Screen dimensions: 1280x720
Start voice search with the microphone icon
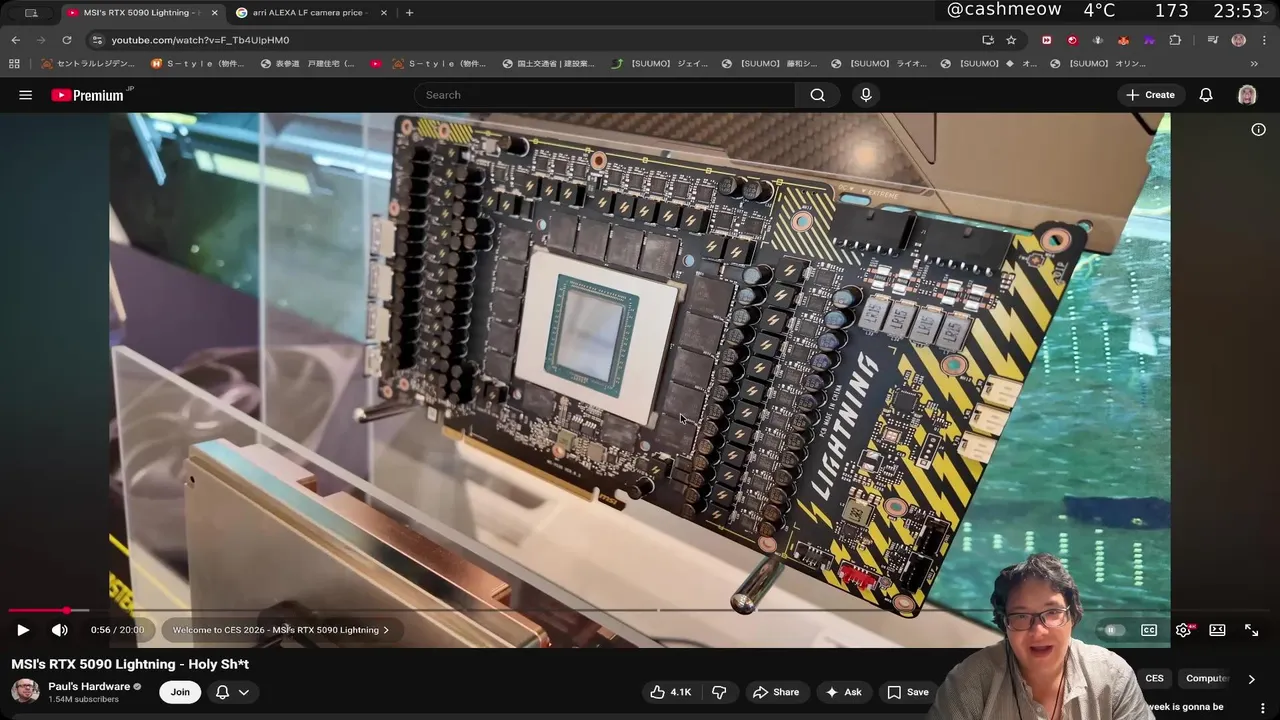pos(866,95)
